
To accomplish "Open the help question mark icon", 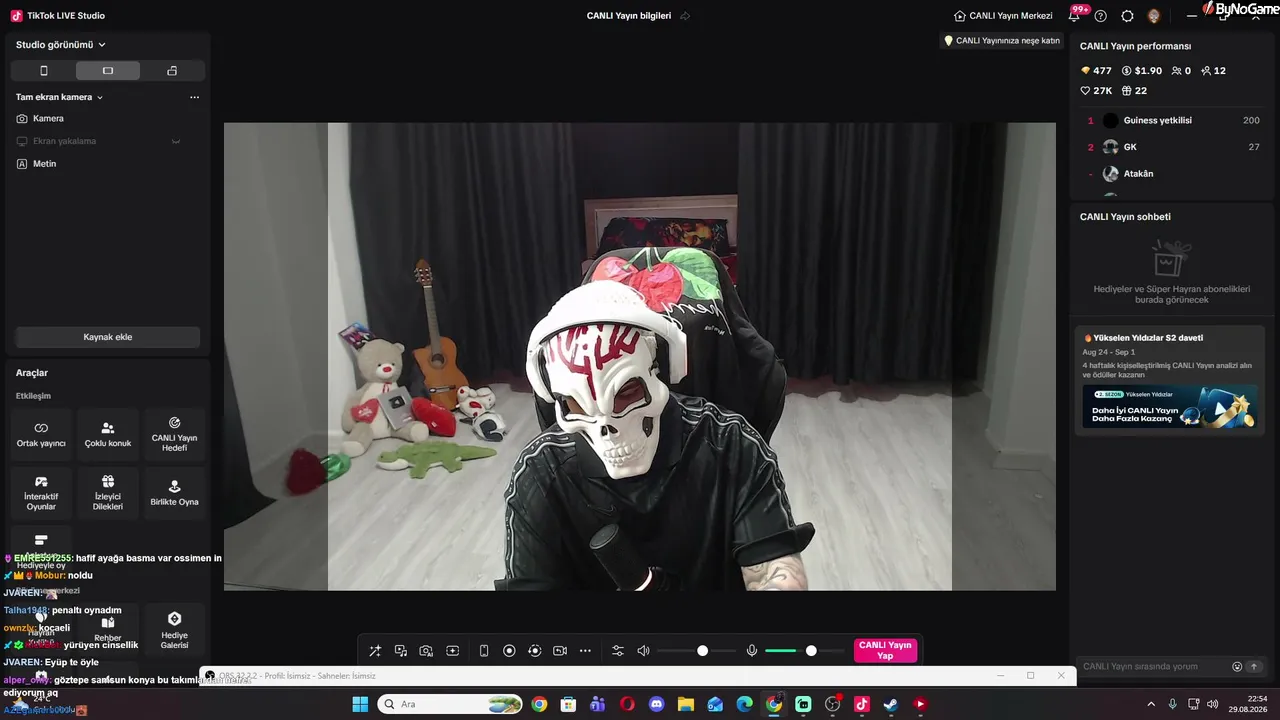I will [x=1101, y=16].
